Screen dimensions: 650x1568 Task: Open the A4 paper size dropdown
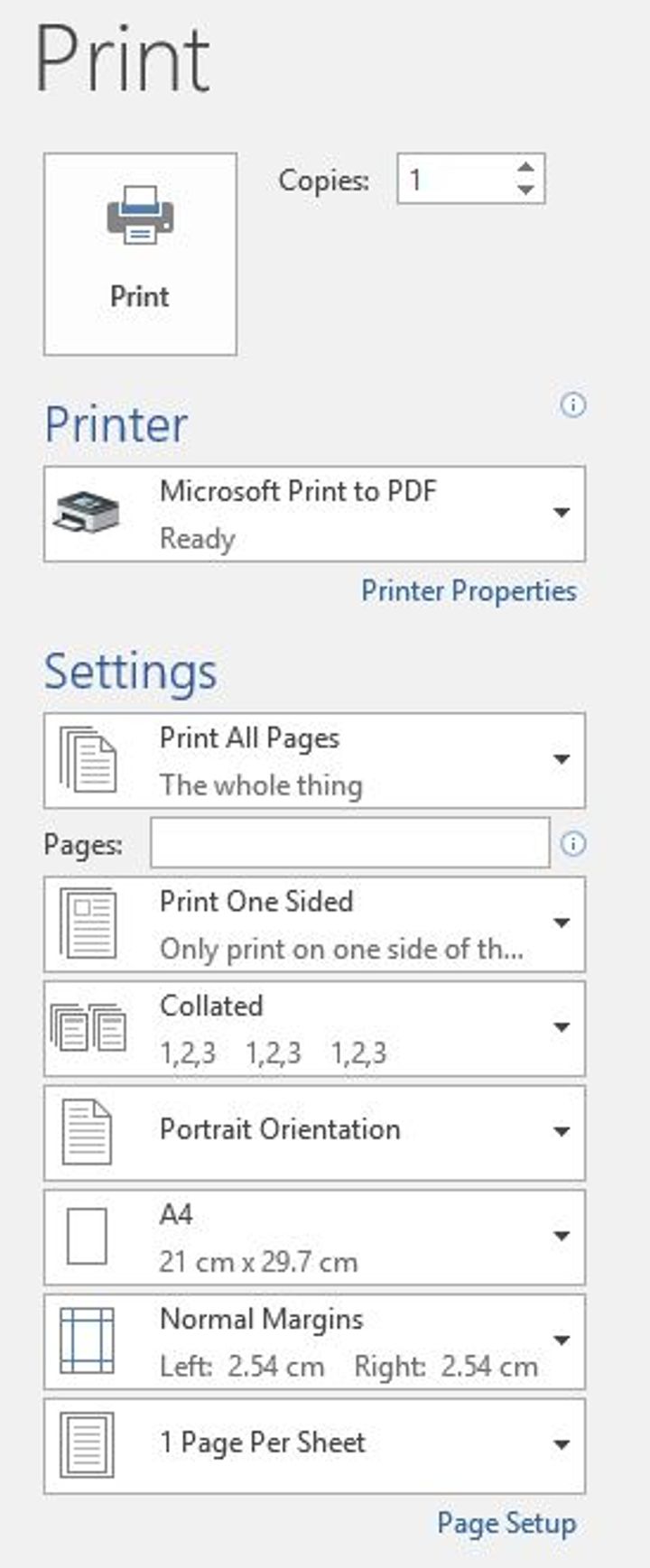click(x=562, y=1237)
